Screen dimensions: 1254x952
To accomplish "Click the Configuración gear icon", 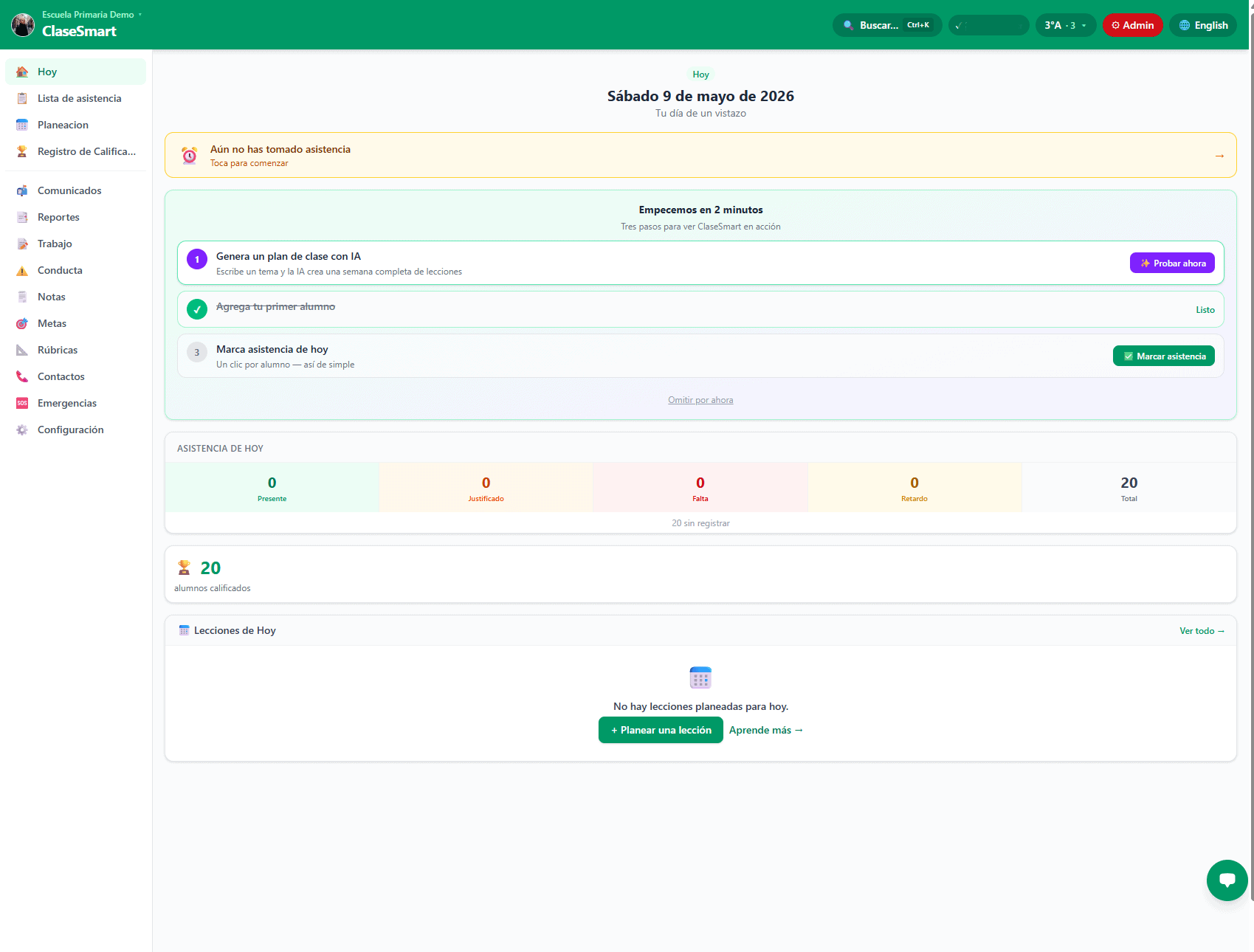I will [x=22, y=430].
